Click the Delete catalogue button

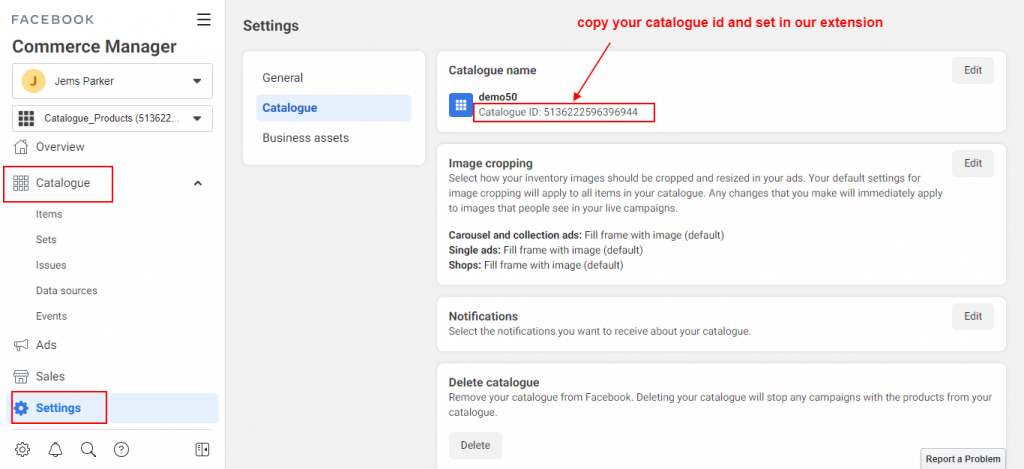(475, 445)
